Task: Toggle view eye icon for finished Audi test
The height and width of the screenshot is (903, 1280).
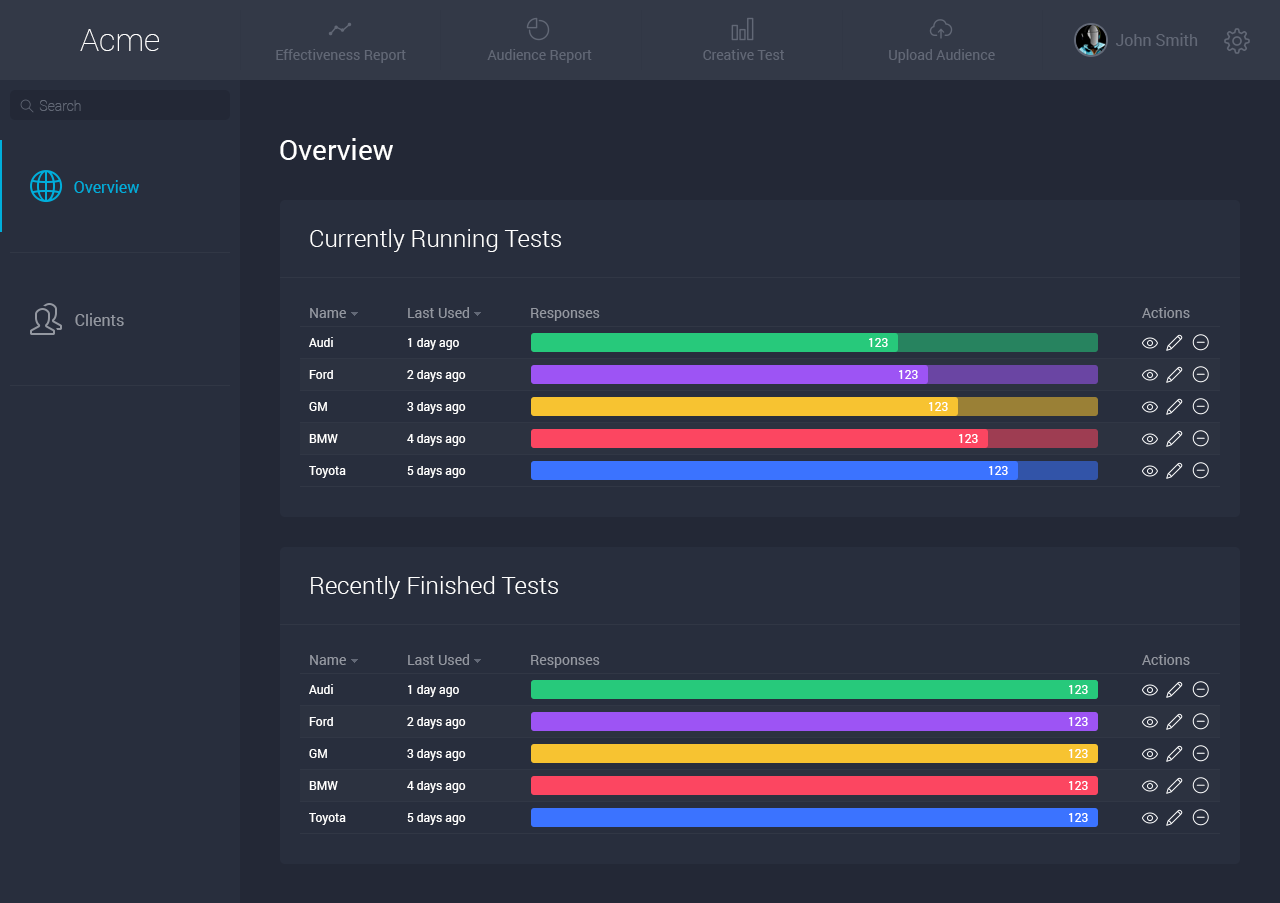Action: (x=1150, y=690)
